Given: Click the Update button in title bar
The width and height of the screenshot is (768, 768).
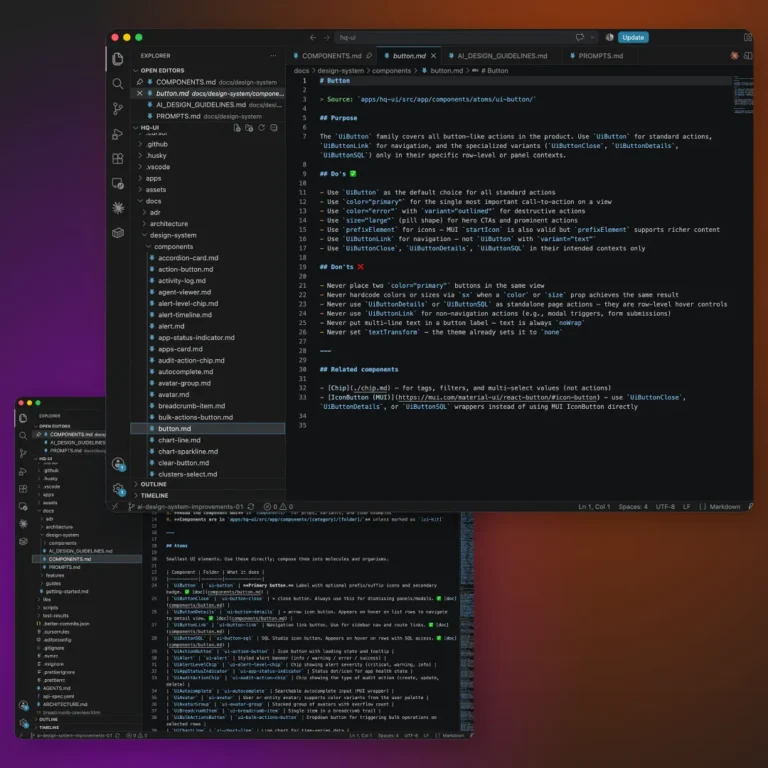Looking at the screenshot, I should point(633,37).
